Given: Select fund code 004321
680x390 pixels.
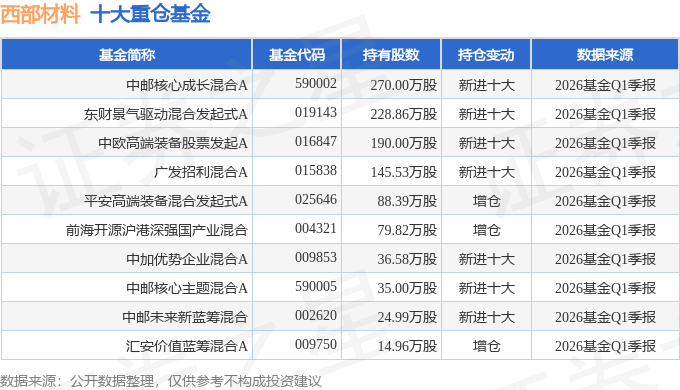Looking at the screenshot, I should point(316,228).
